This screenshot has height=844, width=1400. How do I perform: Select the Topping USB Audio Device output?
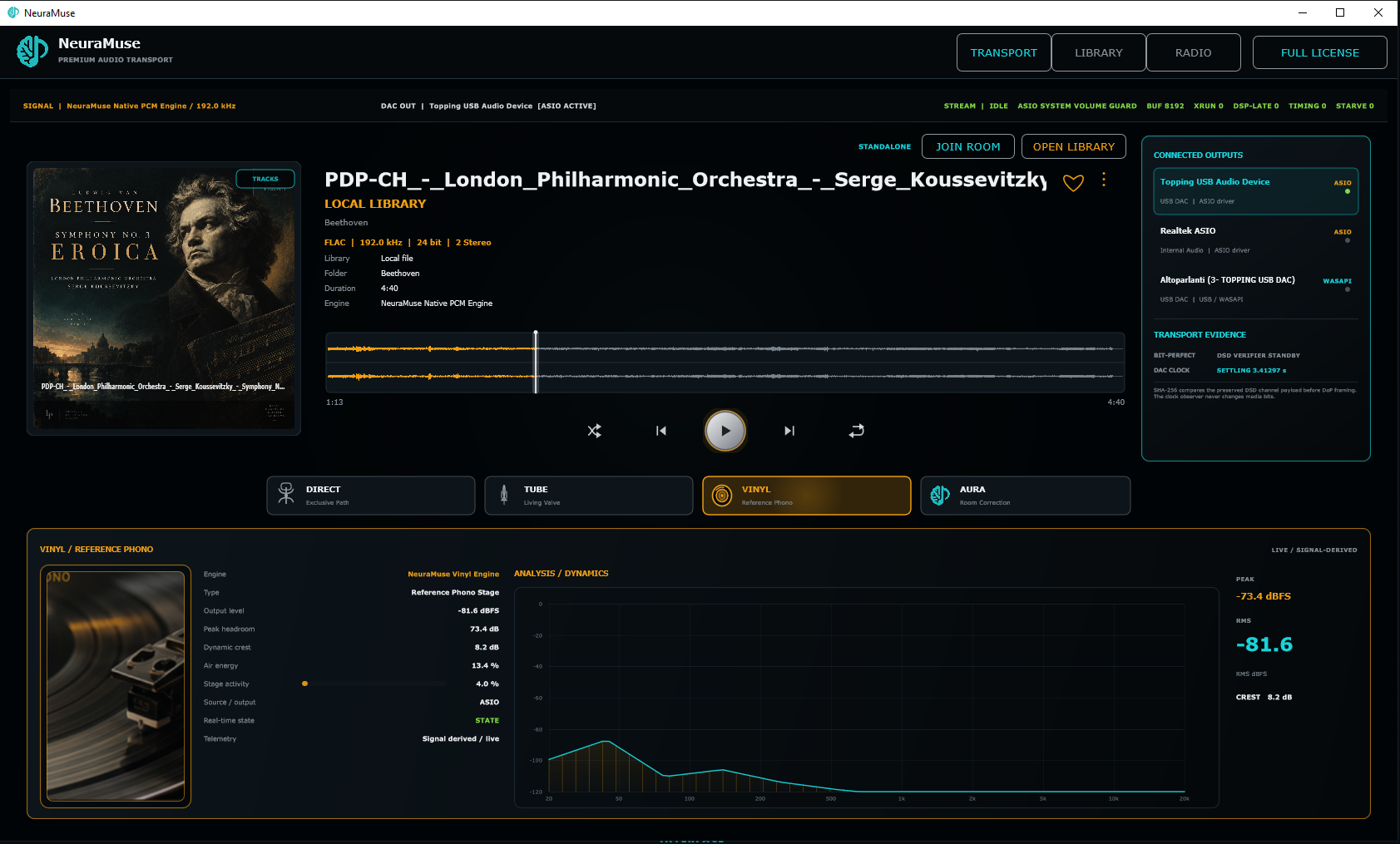pyautogui.click(x=1256, y=191)
